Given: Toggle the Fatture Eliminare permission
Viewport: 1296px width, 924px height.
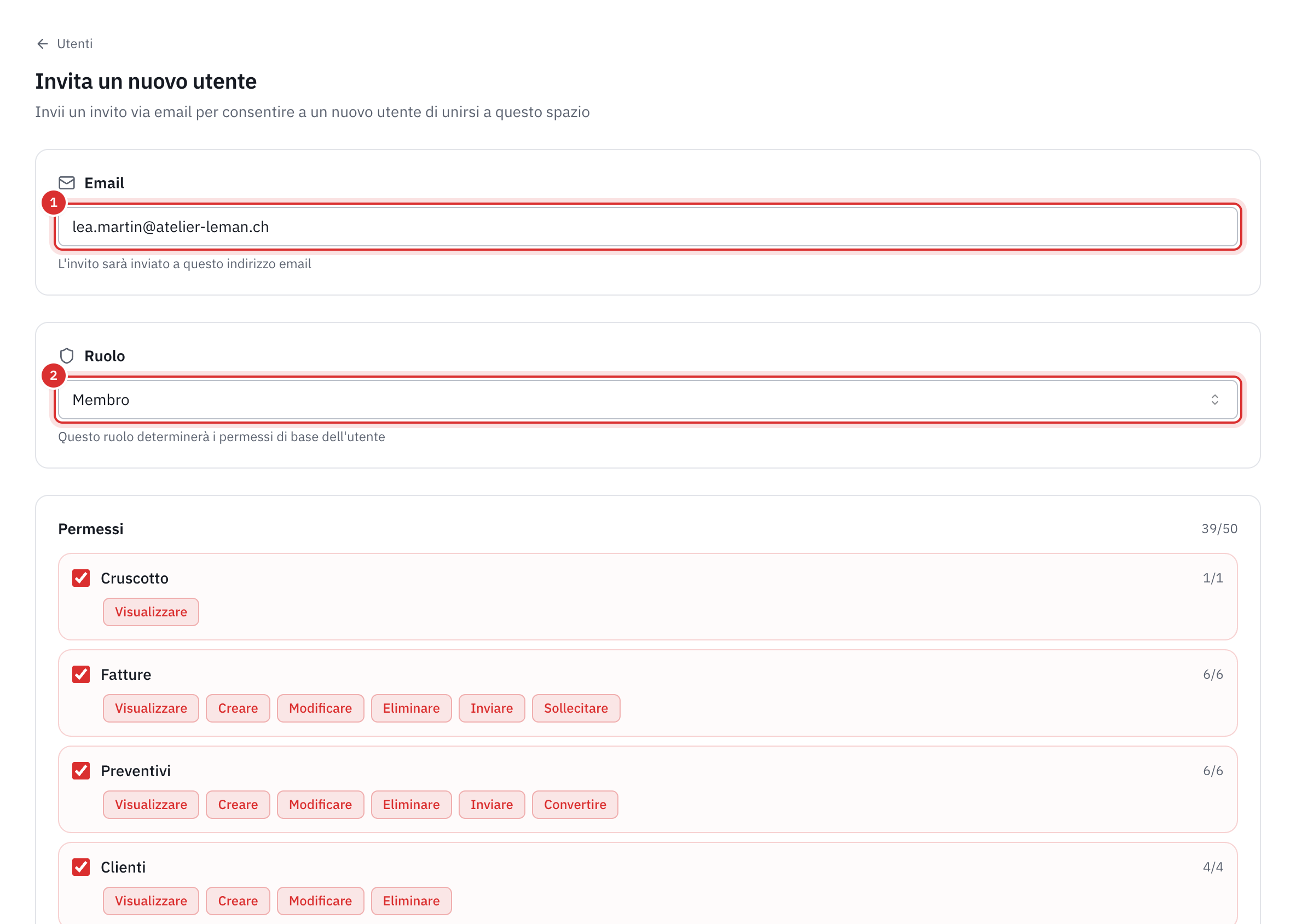Looking at the screenshot, I should pyautogui.click(x=412, y=708).
